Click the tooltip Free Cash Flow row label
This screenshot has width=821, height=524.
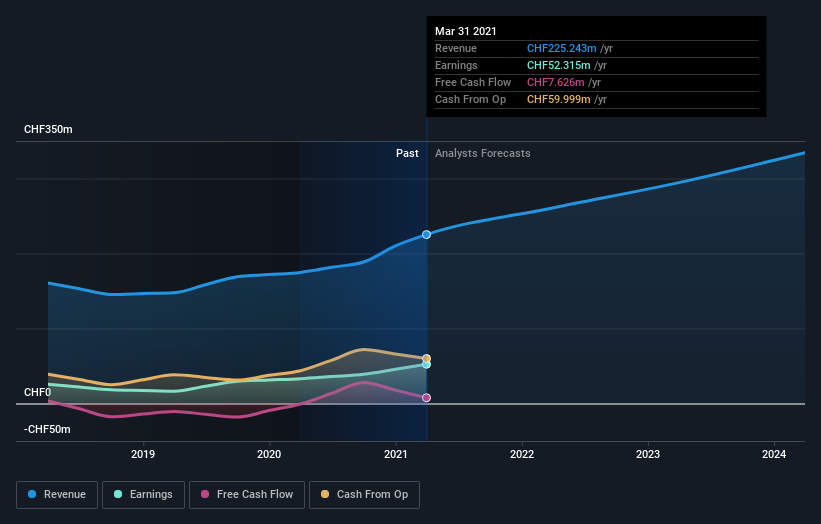point(473,82)
